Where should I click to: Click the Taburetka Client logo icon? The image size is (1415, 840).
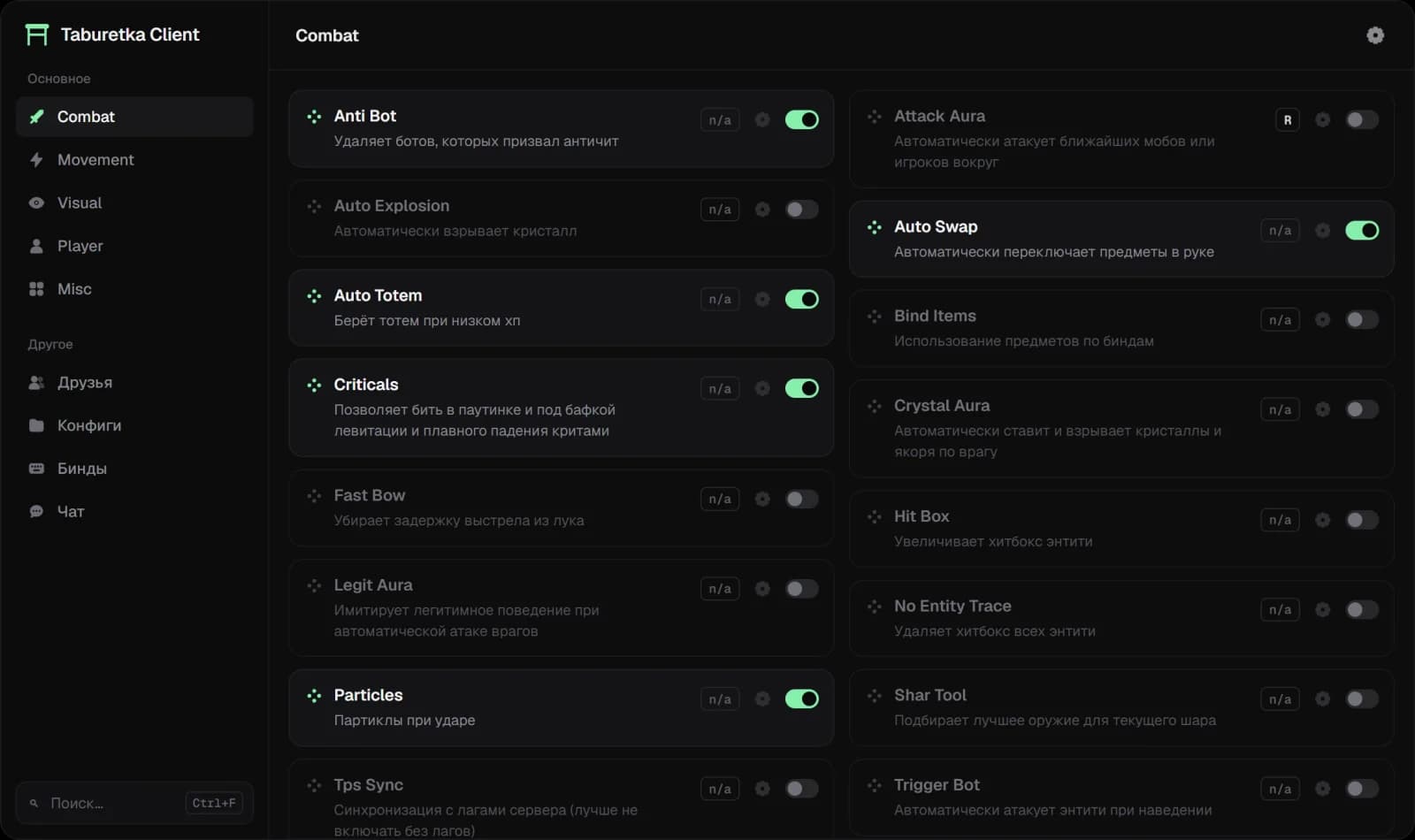tap(36, 34)
